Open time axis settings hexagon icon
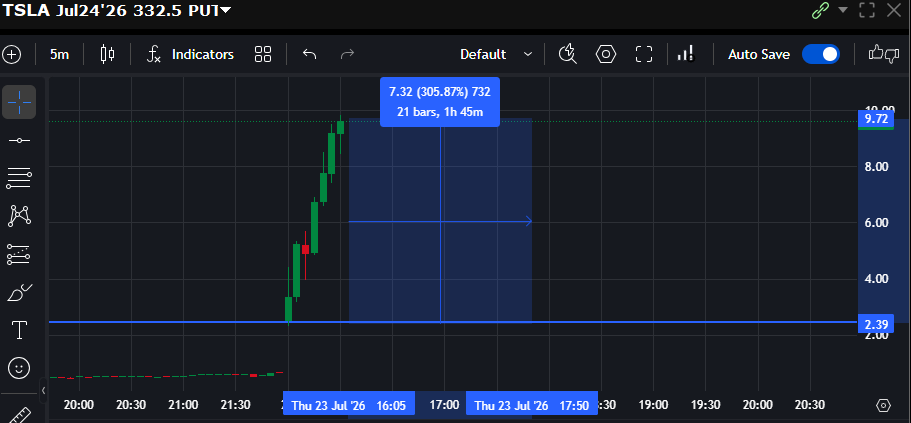Viewport: 911px width, 423px height. pos(883,405)
